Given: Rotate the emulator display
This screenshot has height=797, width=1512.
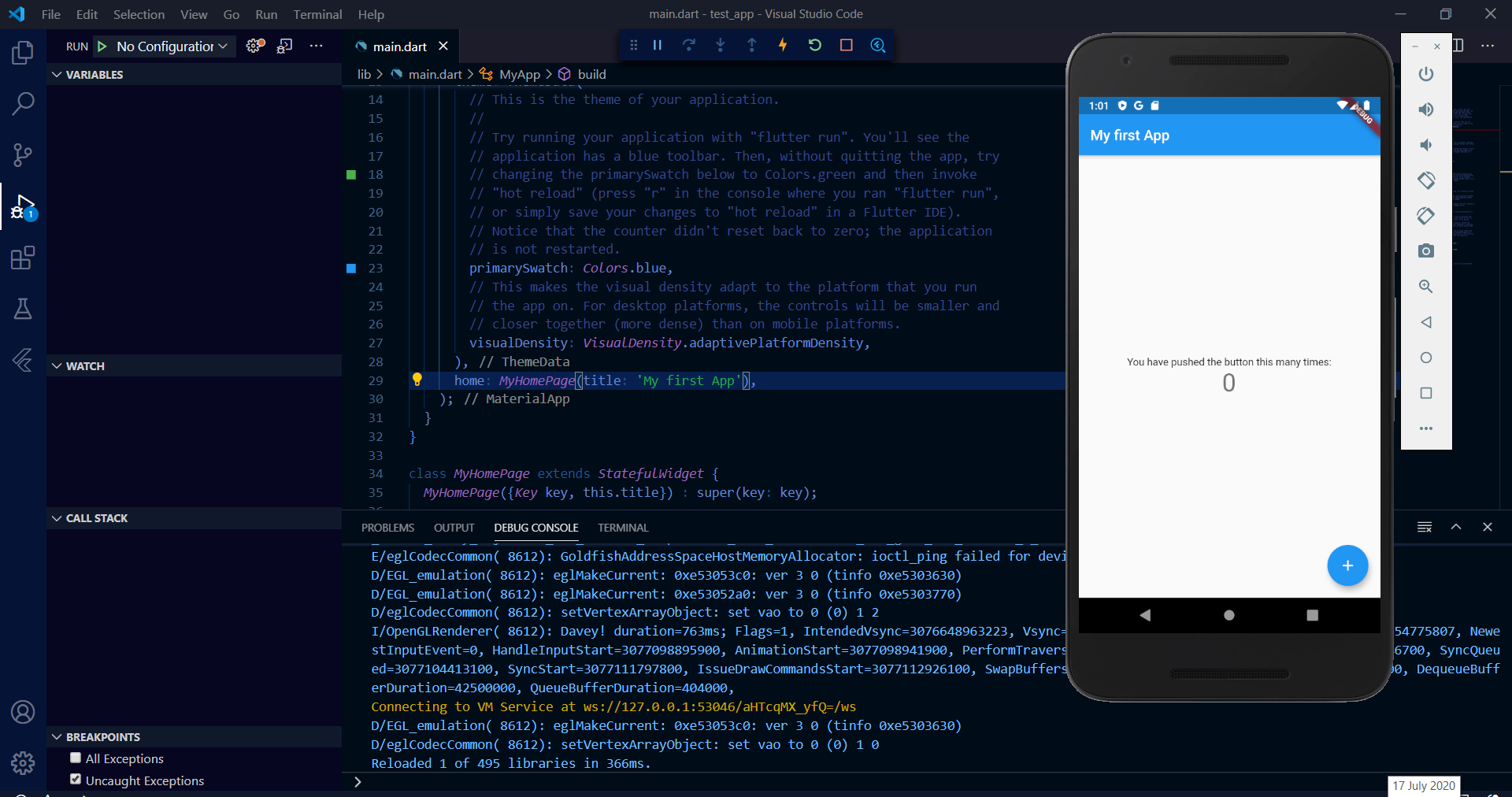Looking at the screenshot, I should pyautogui.click(x=1425, y=180).
